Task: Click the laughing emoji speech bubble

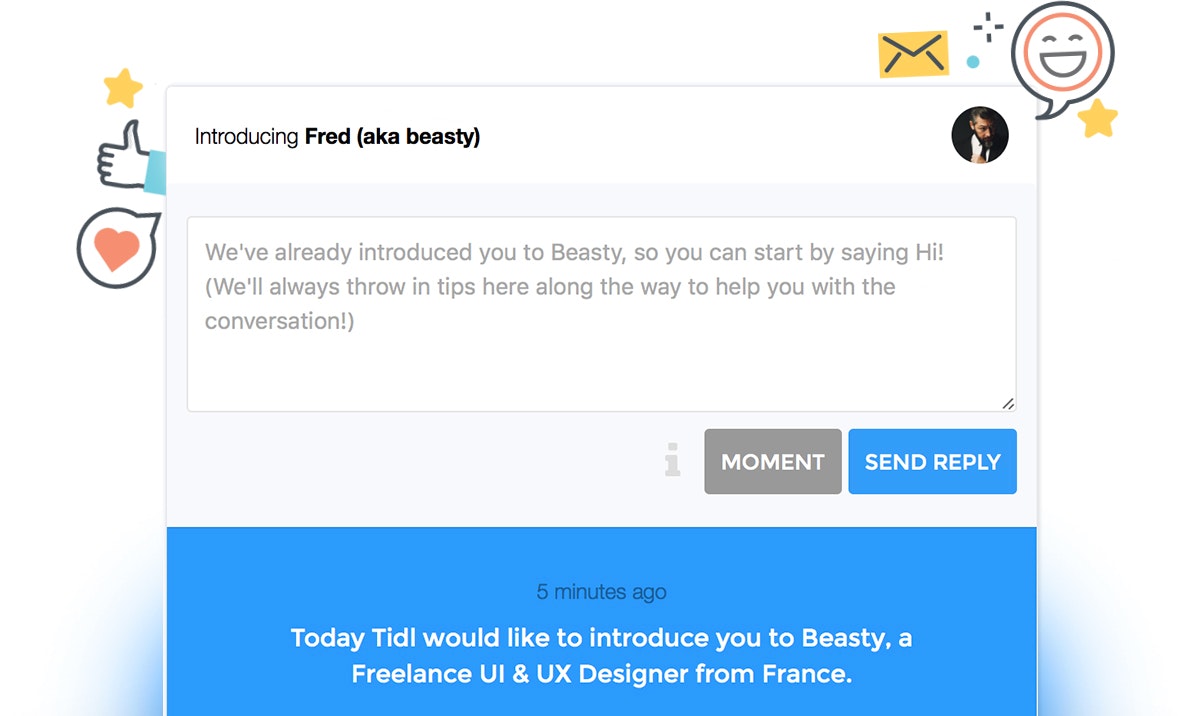Action: click(1060, 59)
